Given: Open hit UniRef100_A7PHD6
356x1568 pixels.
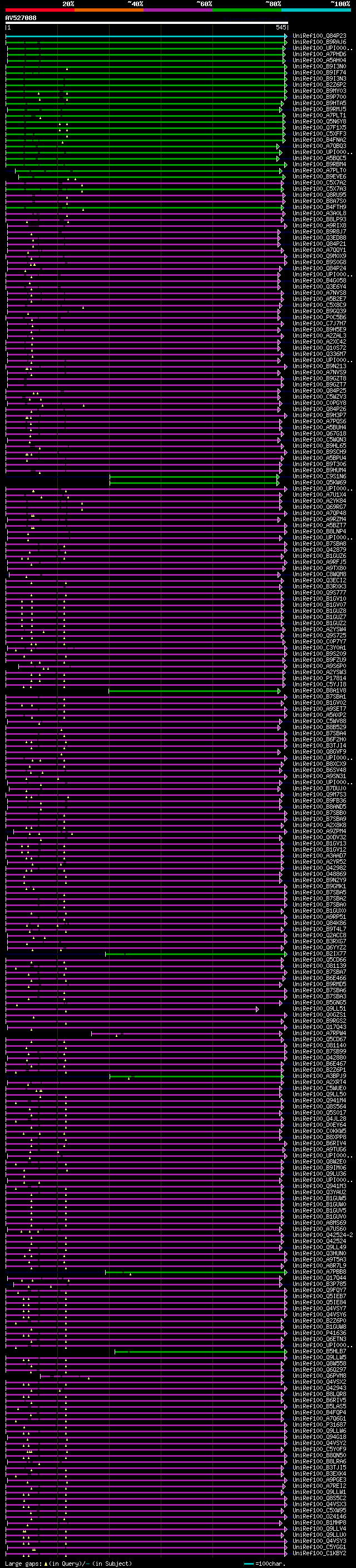Looking at the screenshot, I should click(x=319, y=55).
